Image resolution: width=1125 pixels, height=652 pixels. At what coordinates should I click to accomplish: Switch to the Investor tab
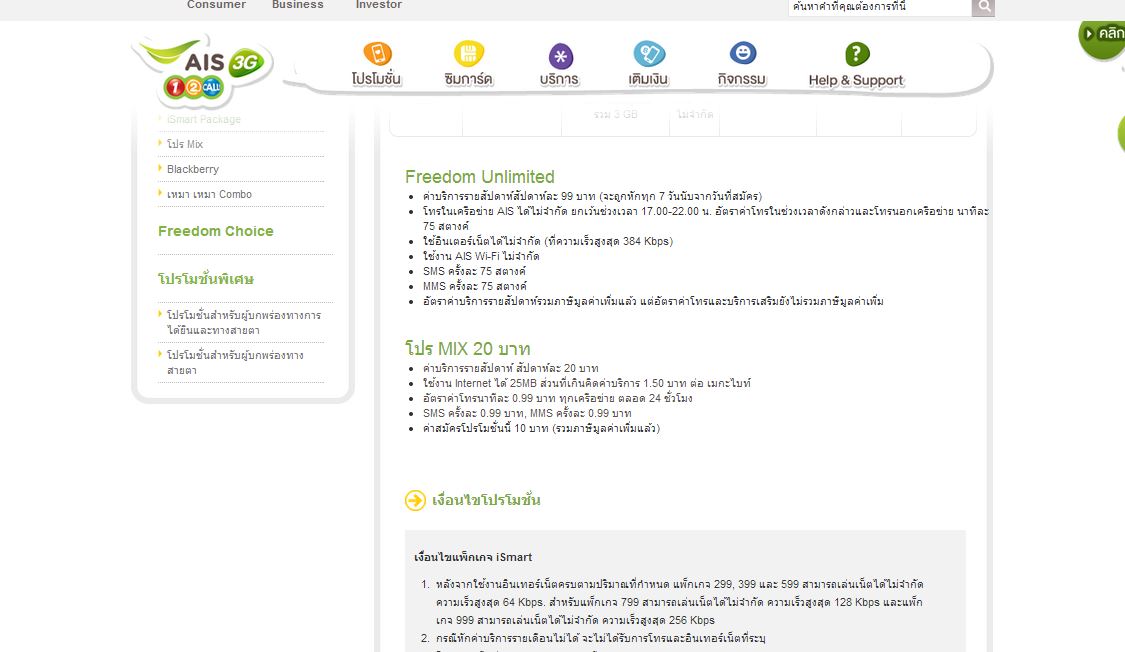click(x=379, y=5)
